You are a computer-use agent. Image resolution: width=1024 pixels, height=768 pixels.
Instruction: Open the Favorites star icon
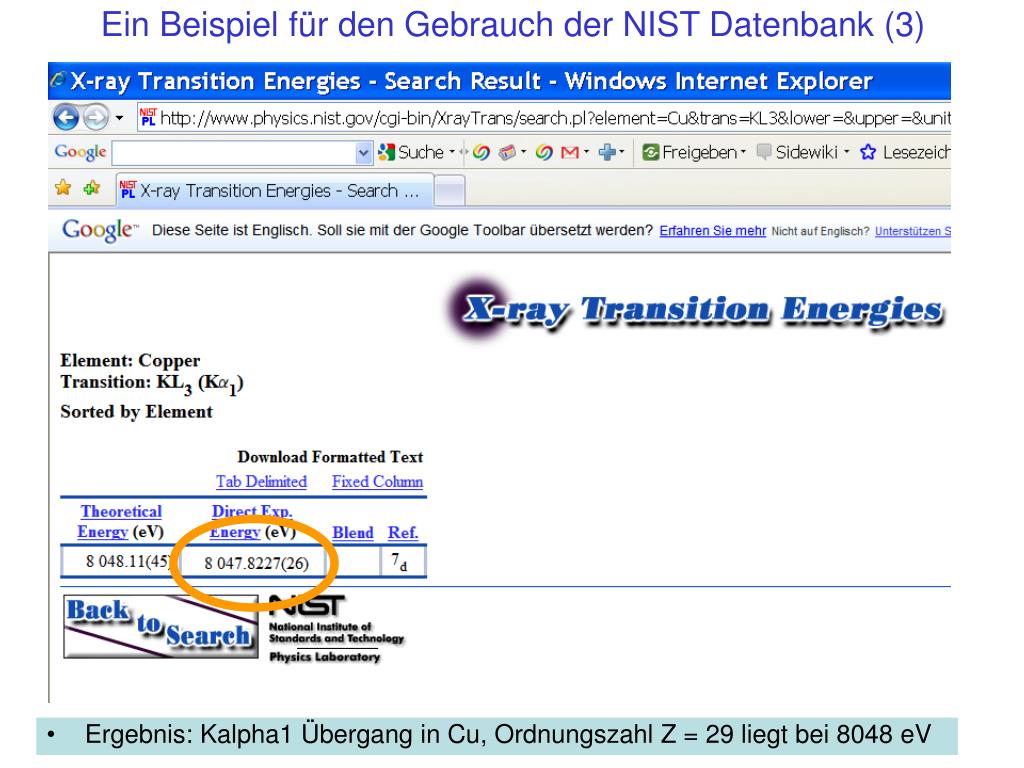coord(63,188)
